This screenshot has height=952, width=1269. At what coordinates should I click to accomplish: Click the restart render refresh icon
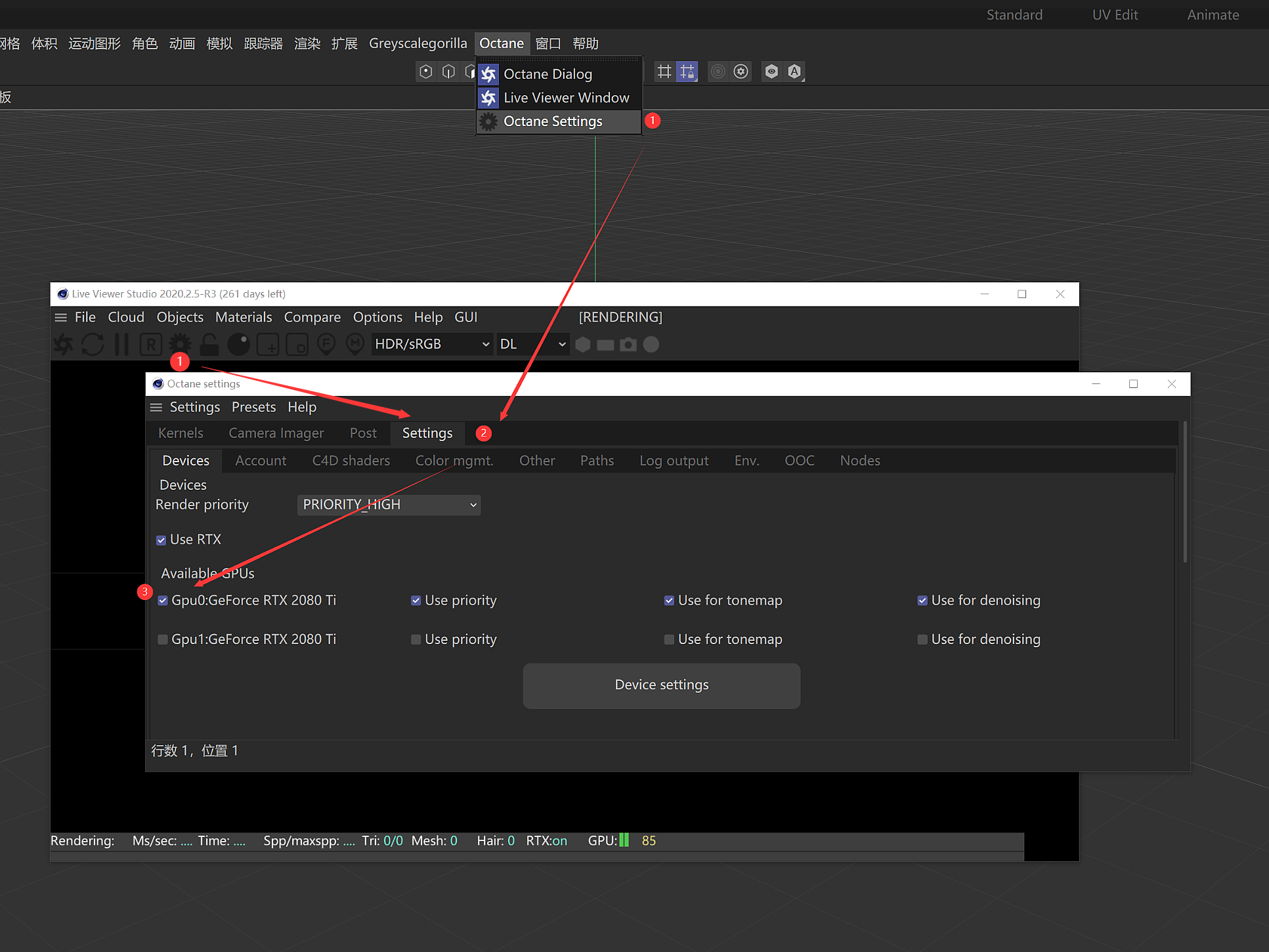[x=93, y=345]
